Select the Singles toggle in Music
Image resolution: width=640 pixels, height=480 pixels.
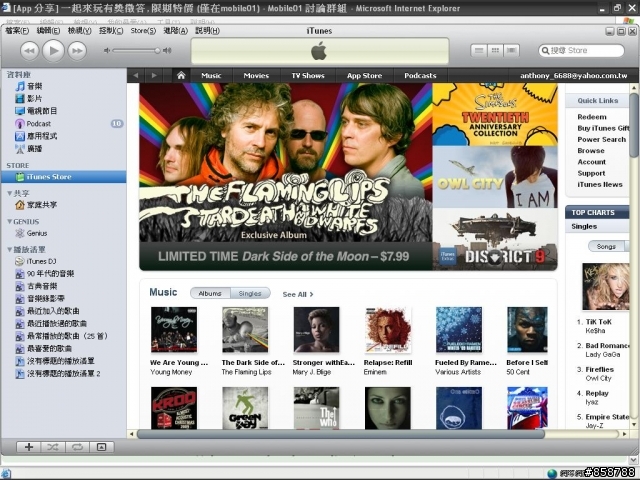(250, 293)
